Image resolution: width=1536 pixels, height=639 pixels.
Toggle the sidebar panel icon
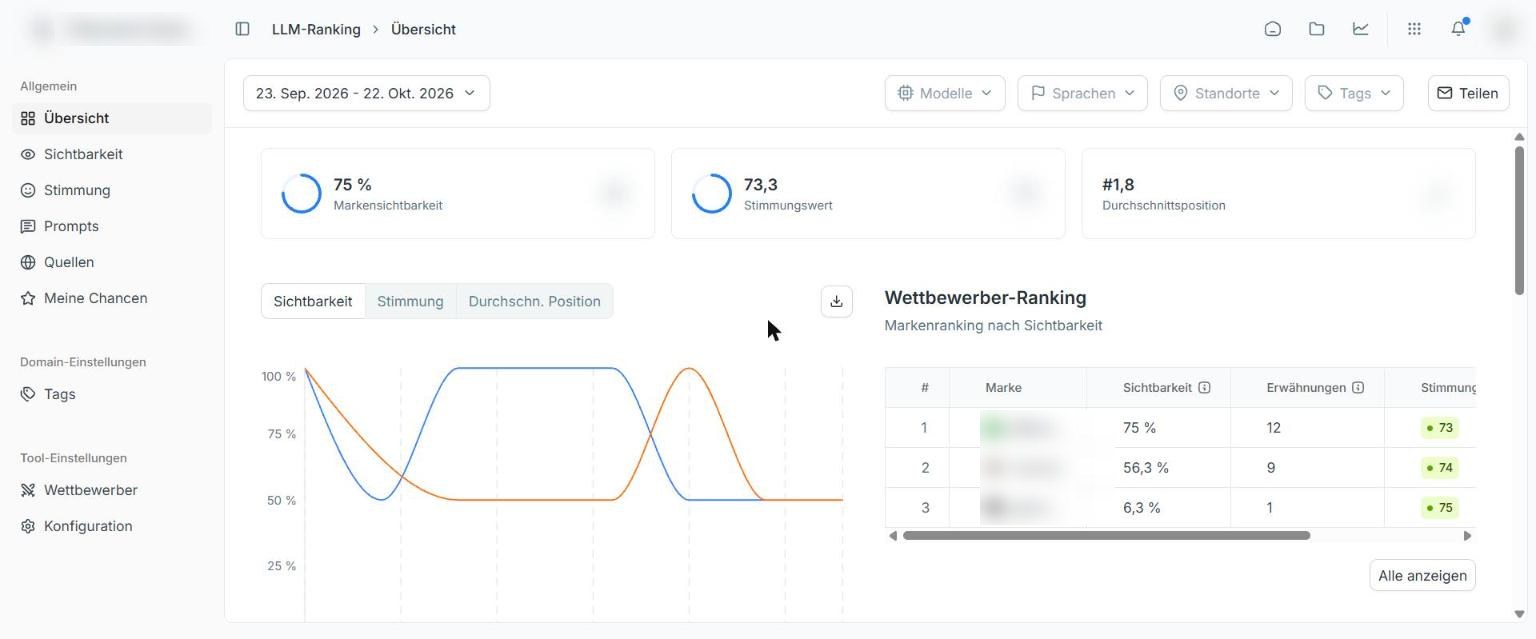pos(242,29)
